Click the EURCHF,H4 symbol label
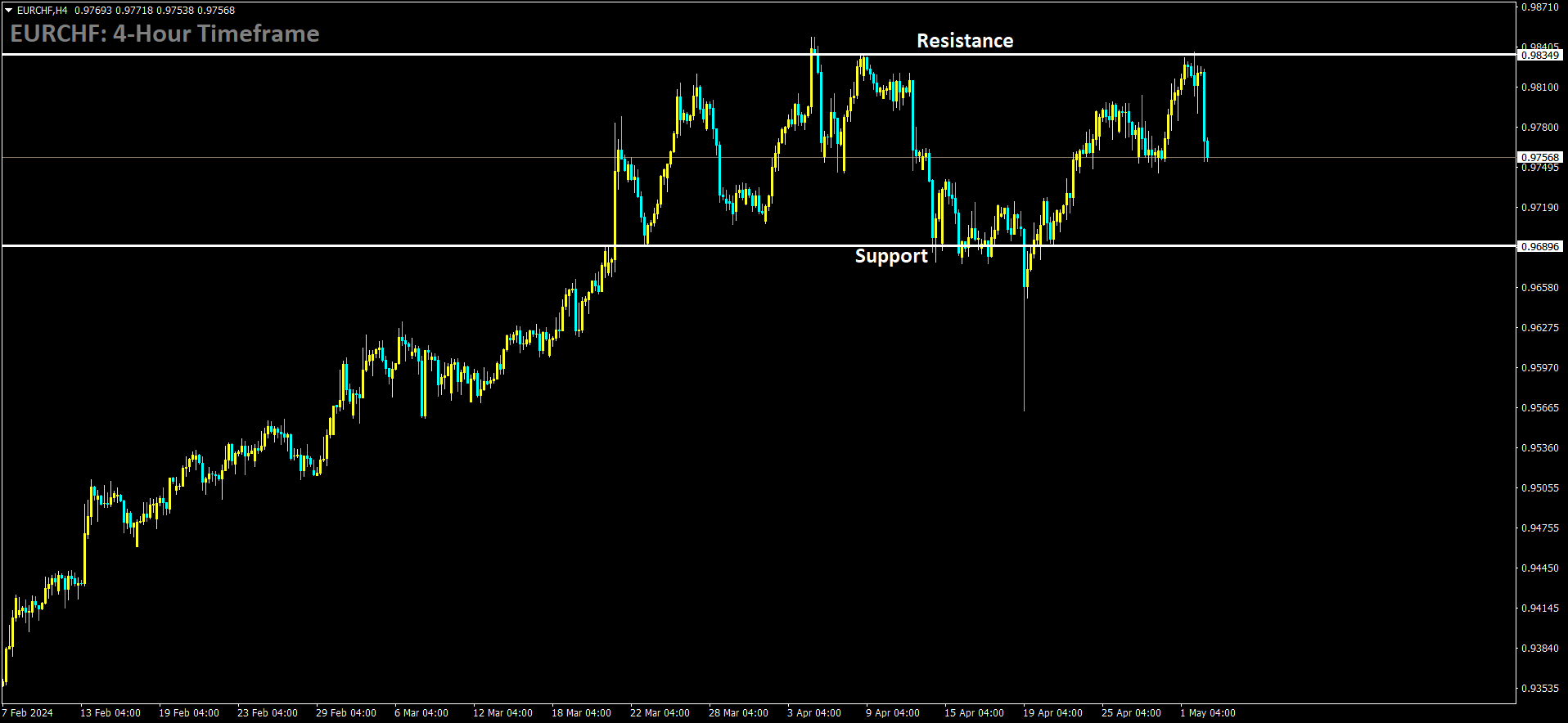Viewport: 1568px width, 723px height. coord(43,11)
